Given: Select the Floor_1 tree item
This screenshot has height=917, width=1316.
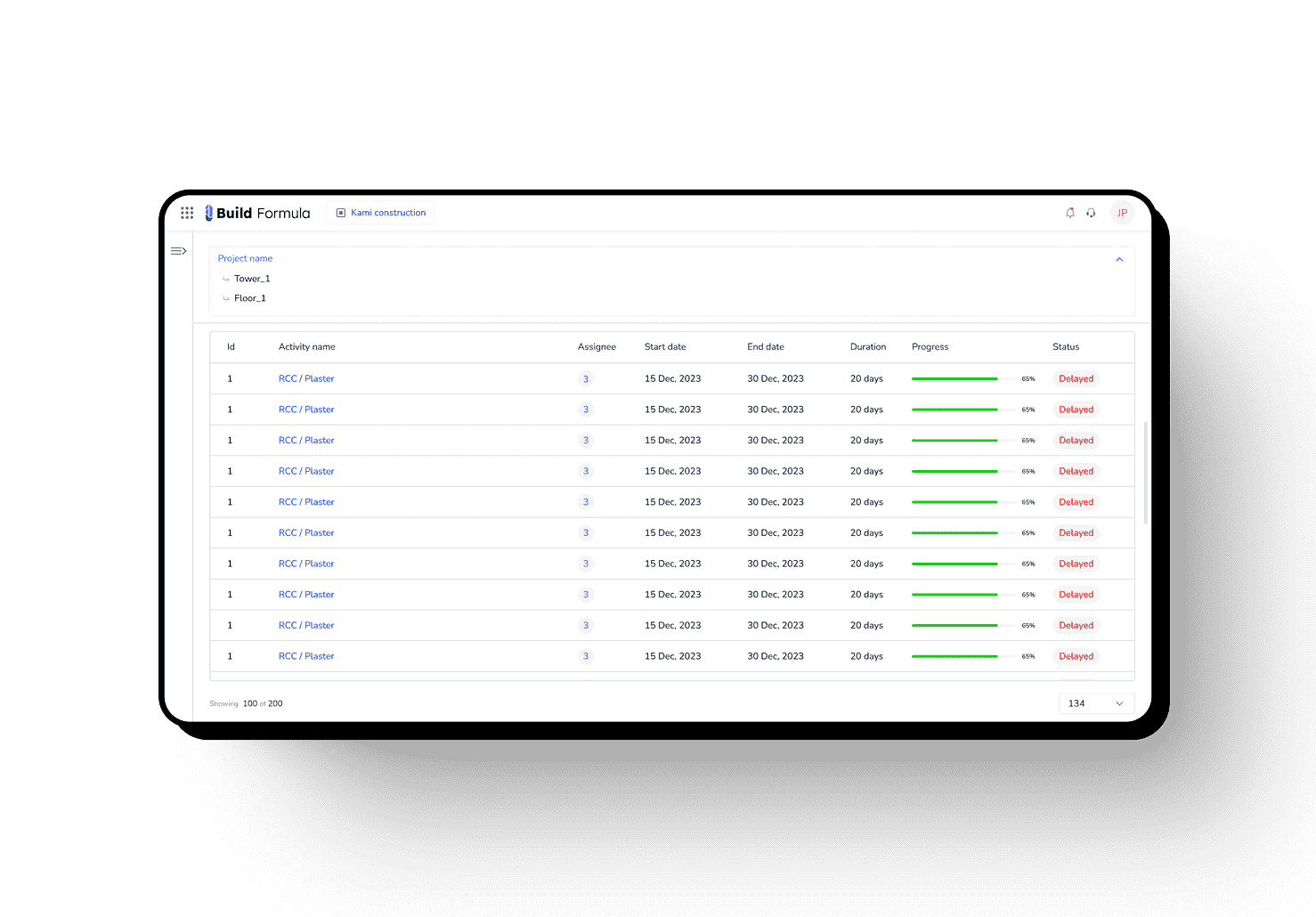Looking at the screenshot, I should (x=250, y=298).
